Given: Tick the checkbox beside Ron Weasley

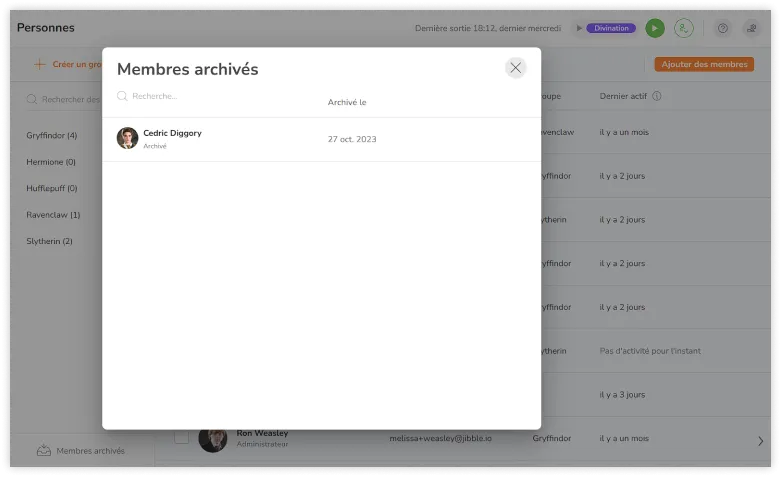Looking at the screenshot, I should click(x=181, y=437).
